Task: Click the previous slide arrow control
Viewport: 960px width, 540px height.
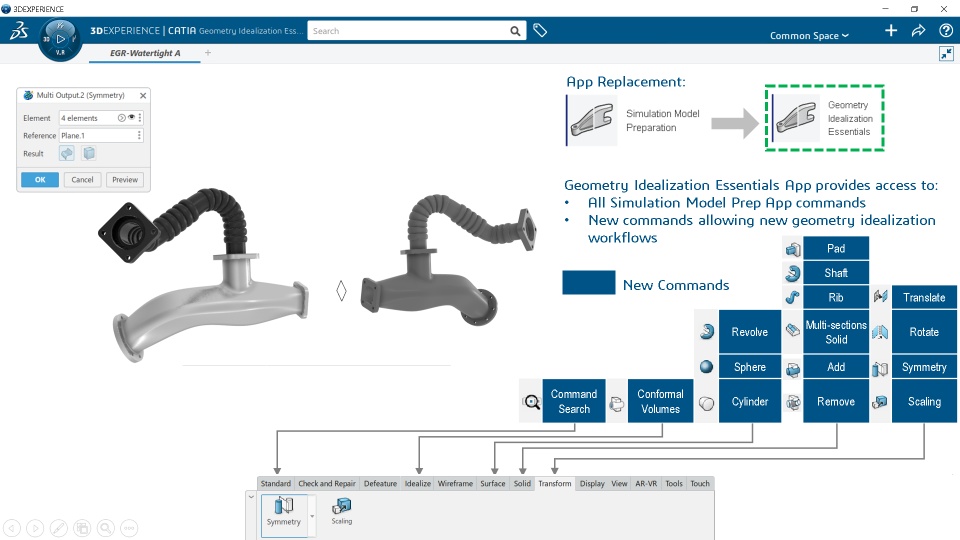Action: (x=12, y=528)
